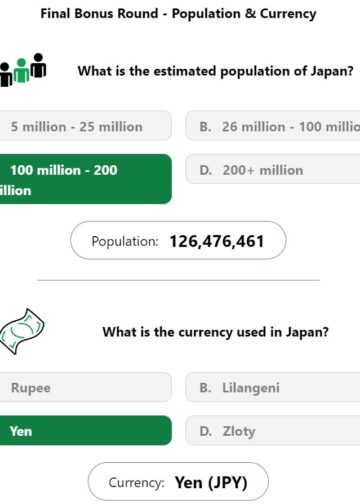The image size is (360, 504).
Task: Click the people population icon
Action: 23,70
